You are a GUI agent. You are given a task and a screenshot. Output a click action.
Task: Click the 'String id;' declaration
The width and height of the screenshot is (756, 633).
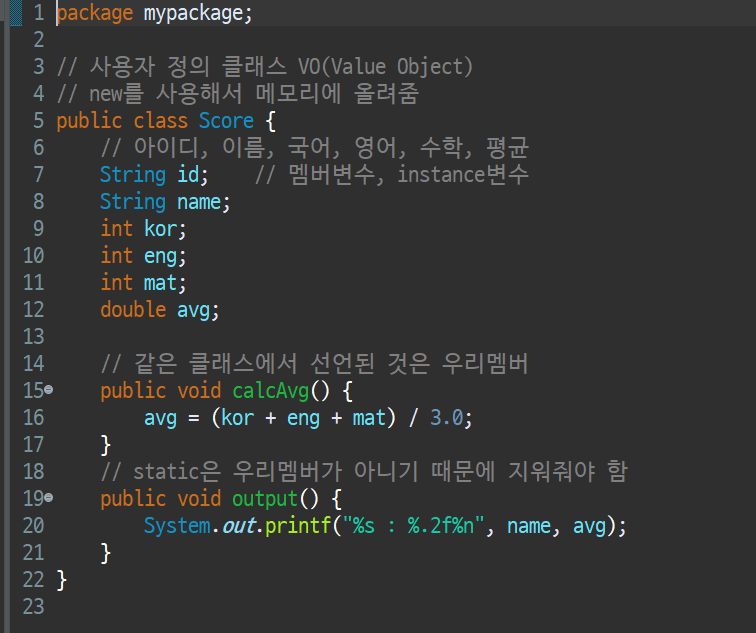pos(154,175)
